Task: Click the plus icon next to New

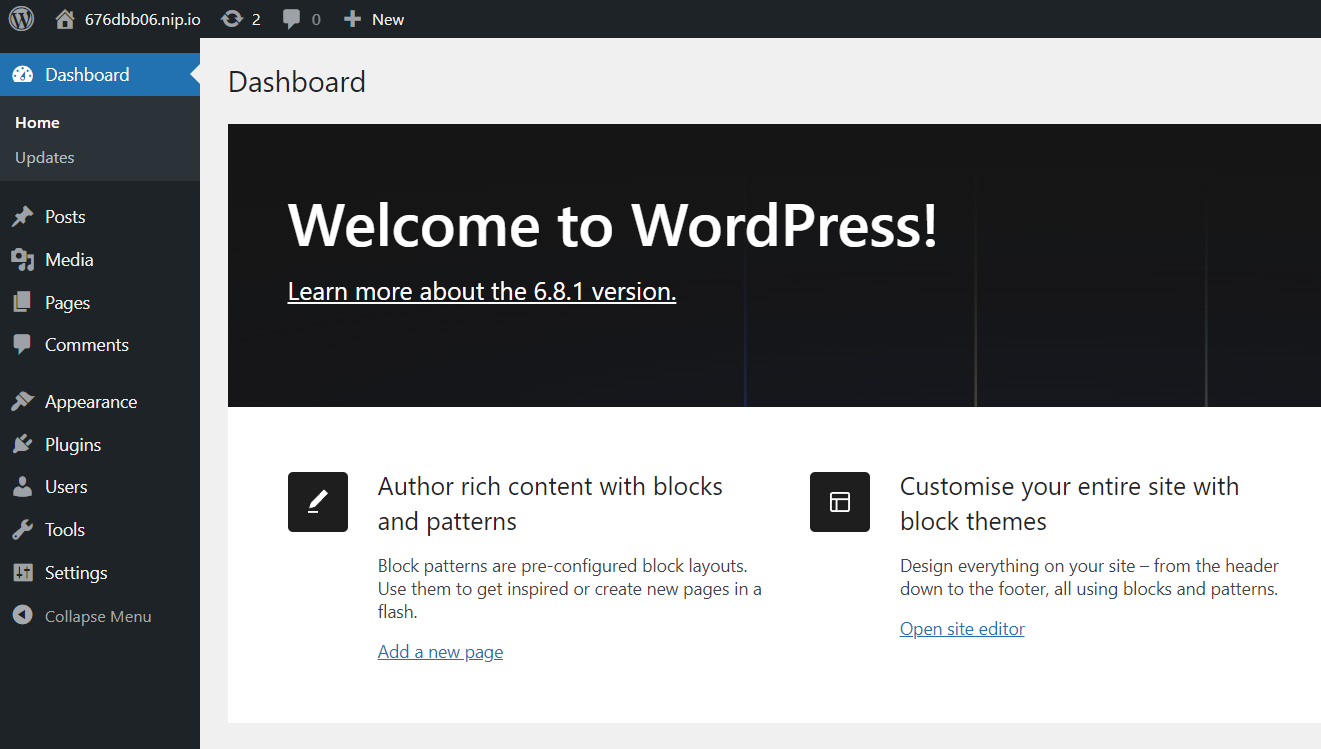Action: [352, 19]
